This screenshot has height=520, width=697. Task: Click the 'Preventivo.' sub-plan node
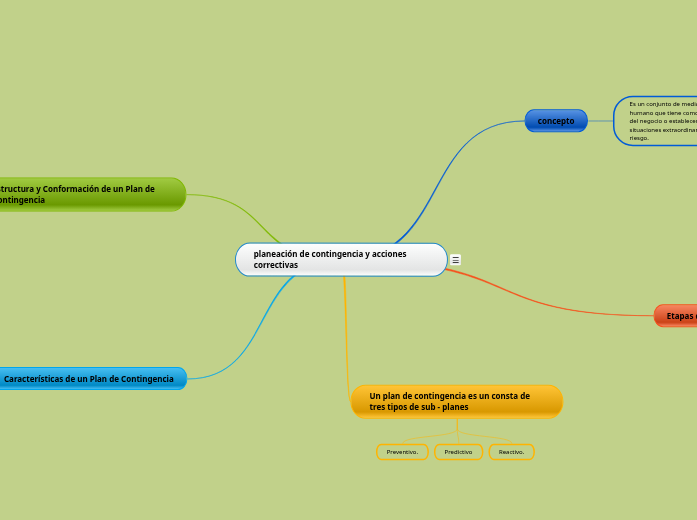click(402, 452)
